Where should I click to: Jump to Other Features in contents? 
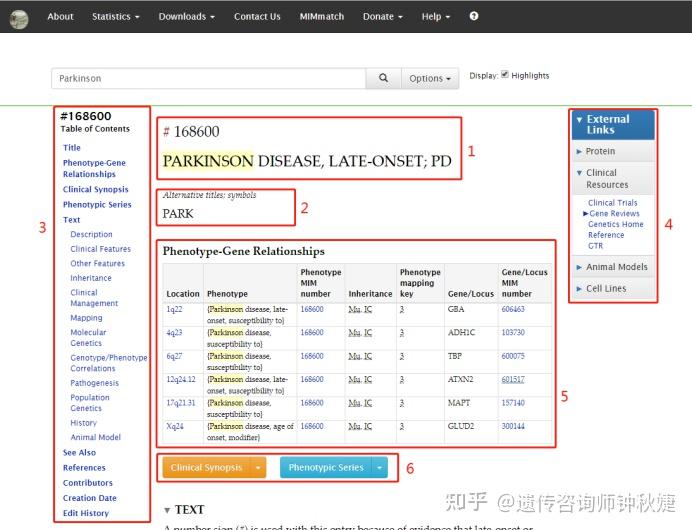pos(98,263)
